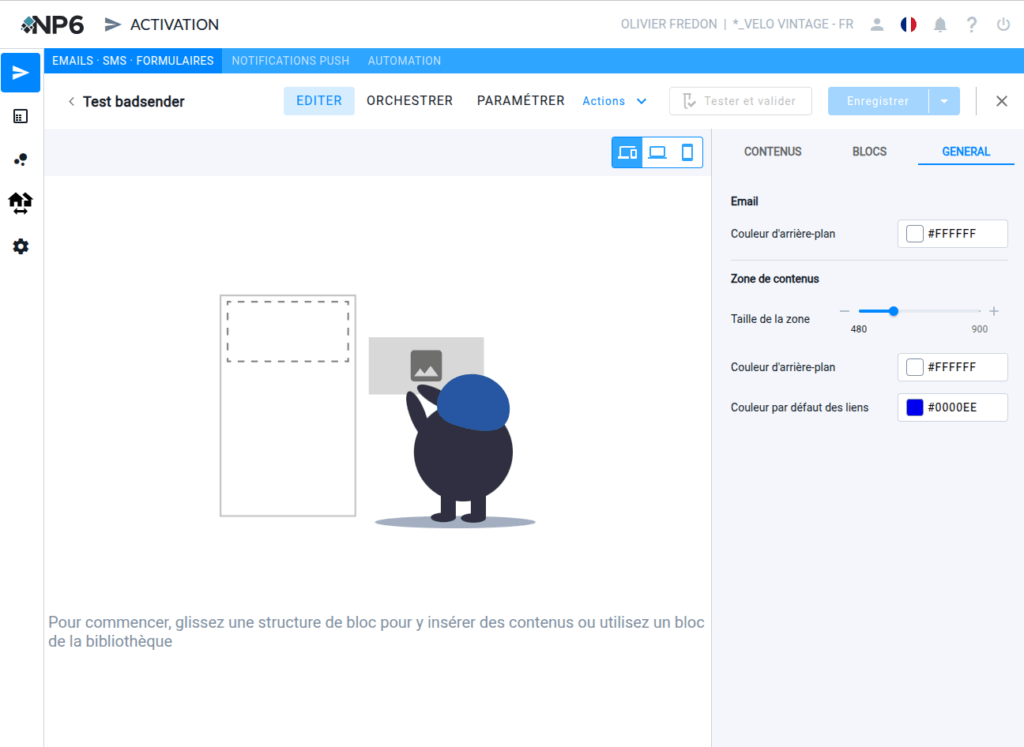Open the houses data-exchange sidebar icon
This screenshot has height=747, width=1024.
pos(20,203)
